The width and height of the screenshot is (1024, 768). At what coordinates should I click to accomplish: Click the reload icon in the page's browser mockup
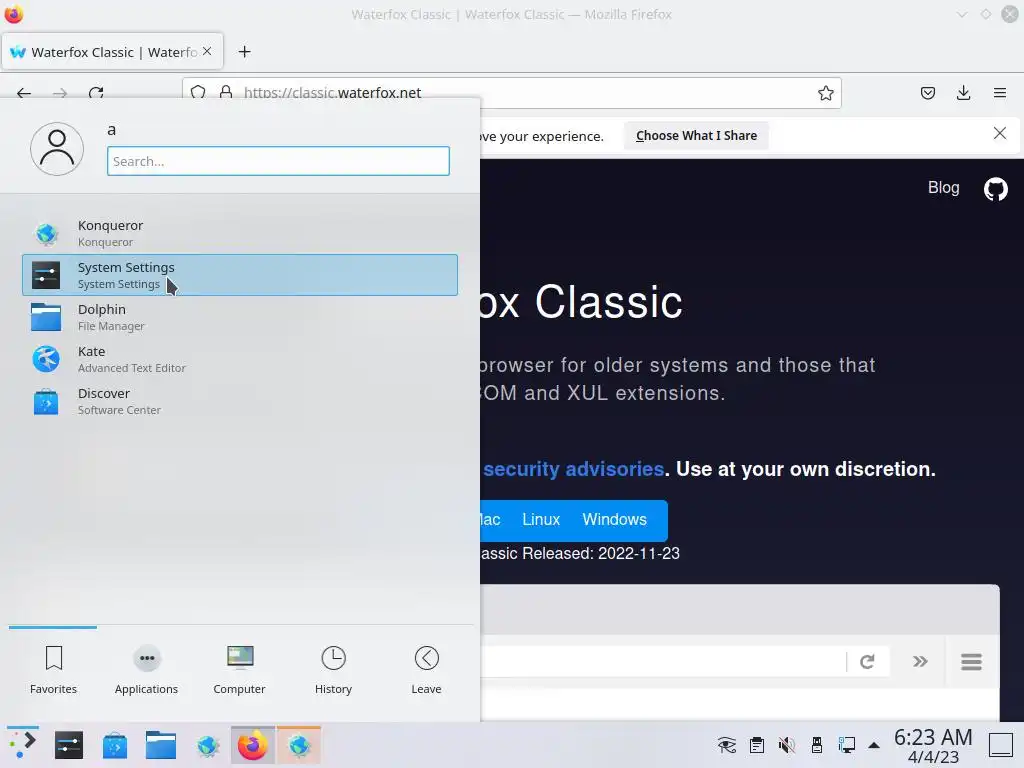(x=867, y=662)
